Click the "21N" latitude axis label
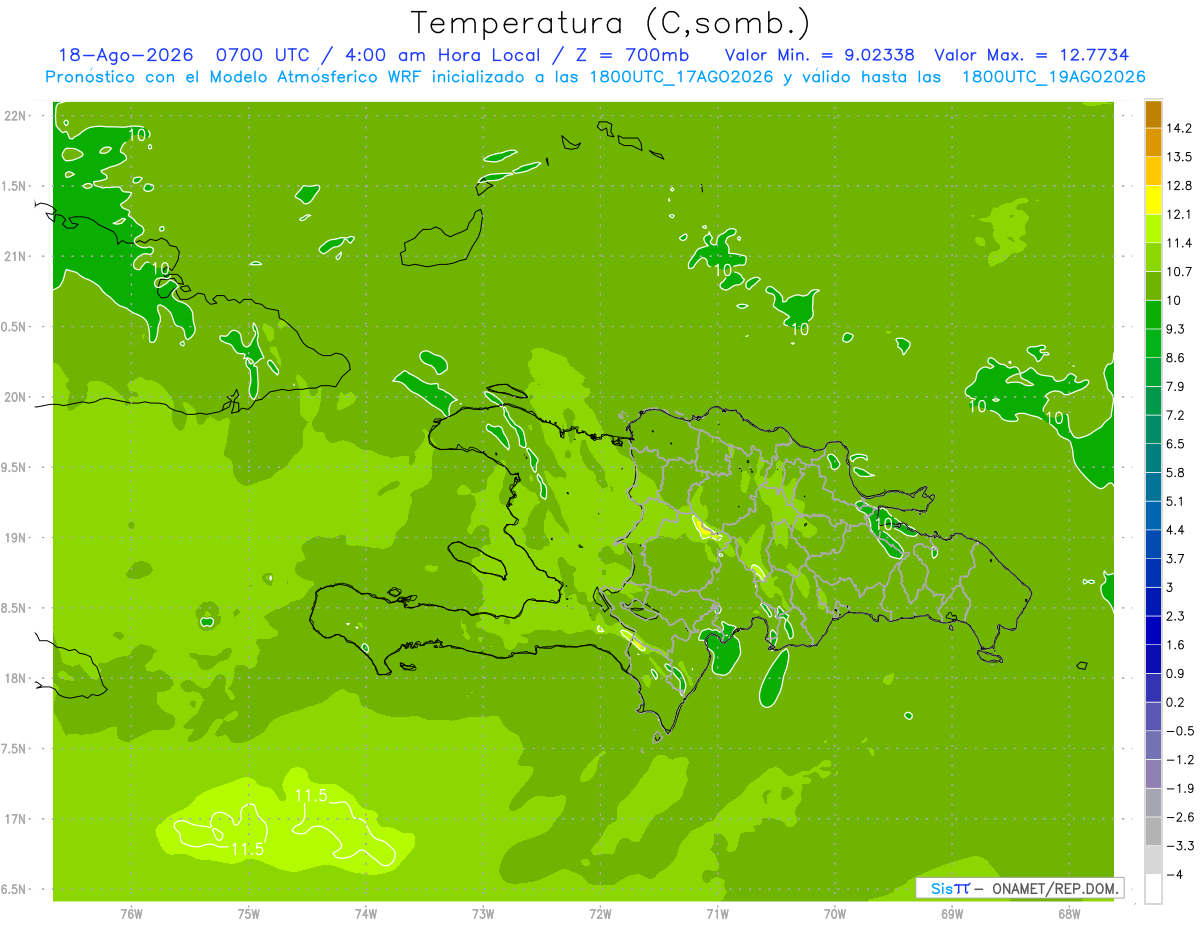The width and height of the screenshot is (1200, 927). (x=15, y=256)
